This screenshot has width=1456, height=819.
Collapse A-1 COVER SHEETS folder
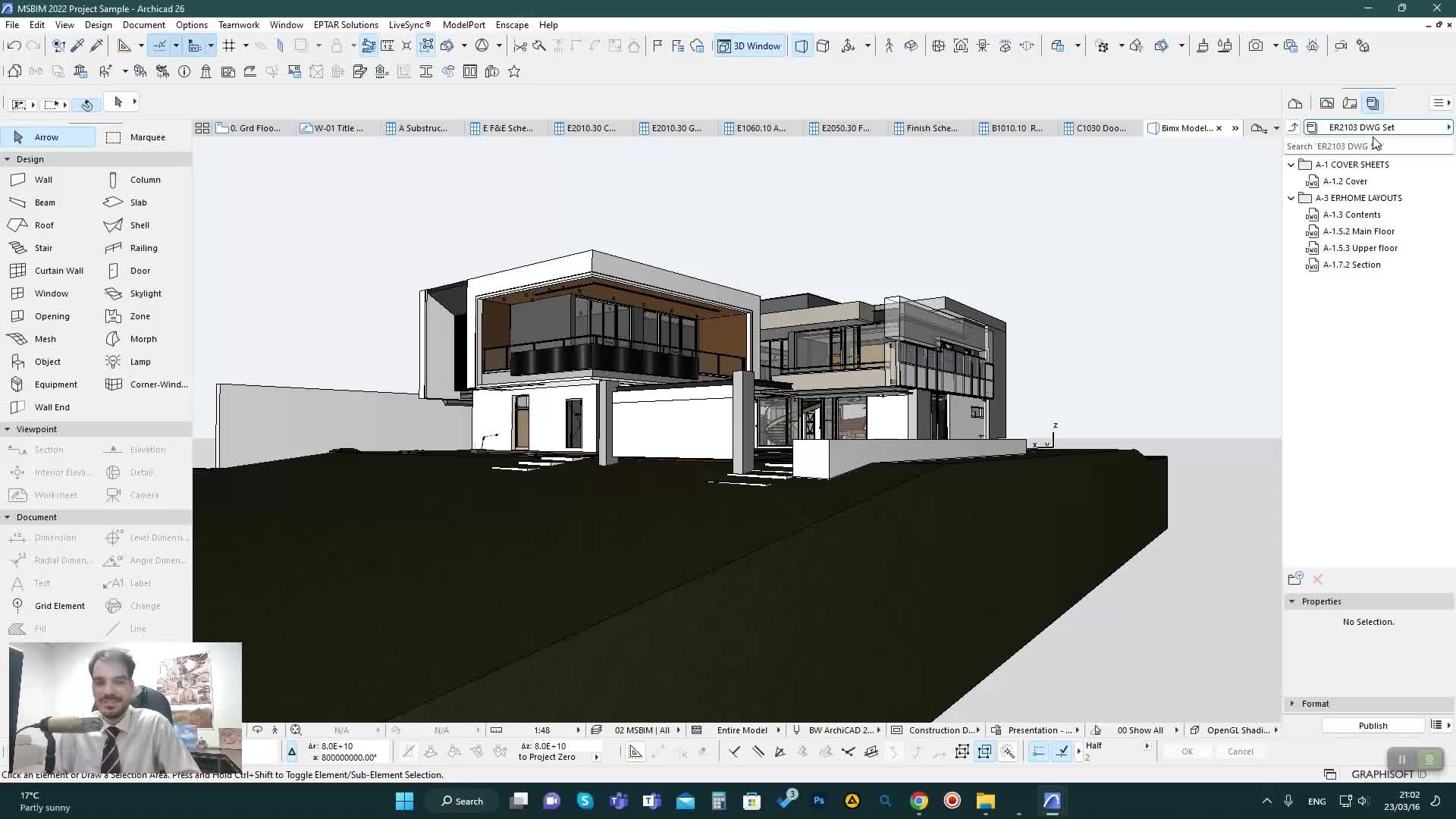1291,165
